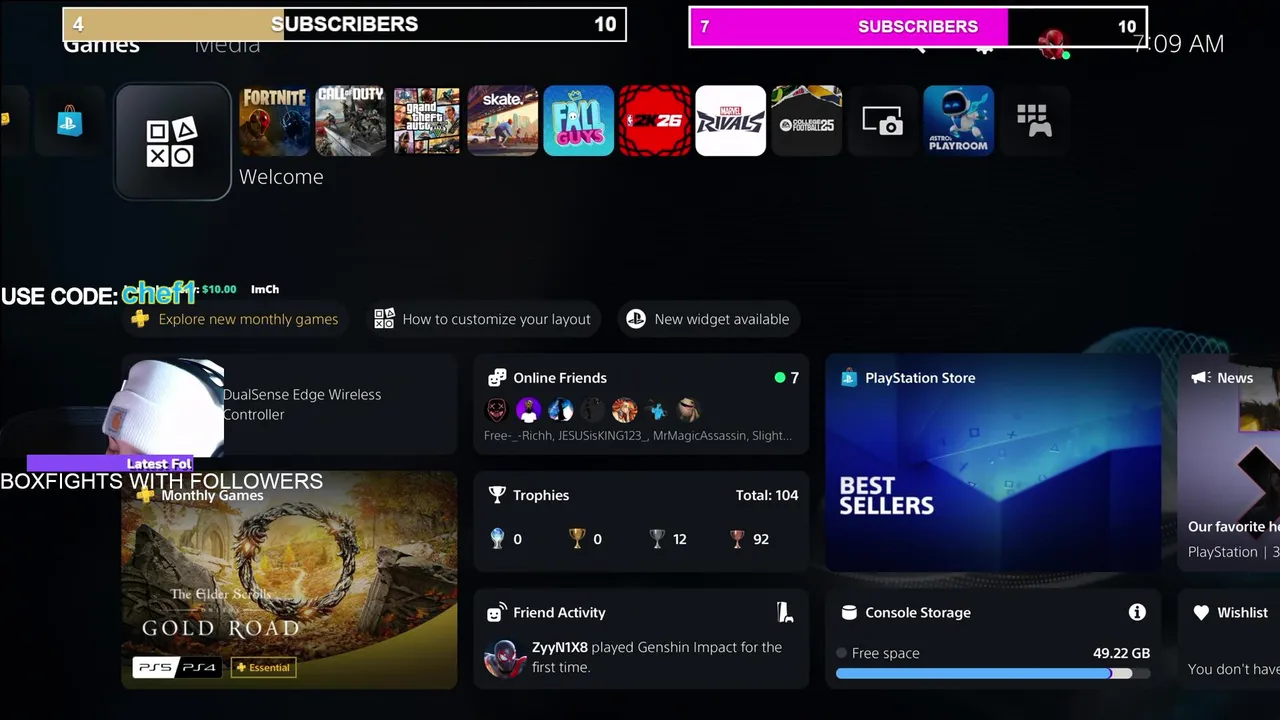The height and width of the screenshot is (720, 1280).
Task: Click the gold trophy count icon
Action: [x=577, y=539]
